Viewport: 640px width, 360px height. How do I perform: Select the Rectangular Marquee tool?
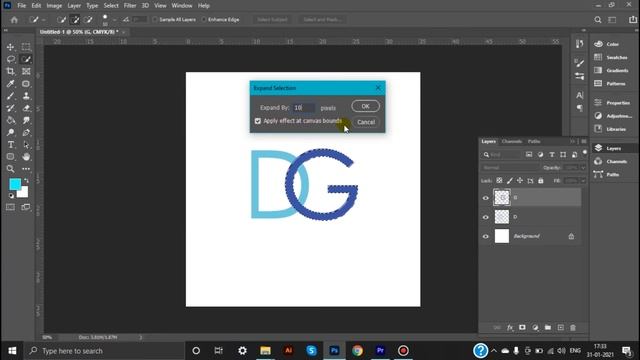26,47
